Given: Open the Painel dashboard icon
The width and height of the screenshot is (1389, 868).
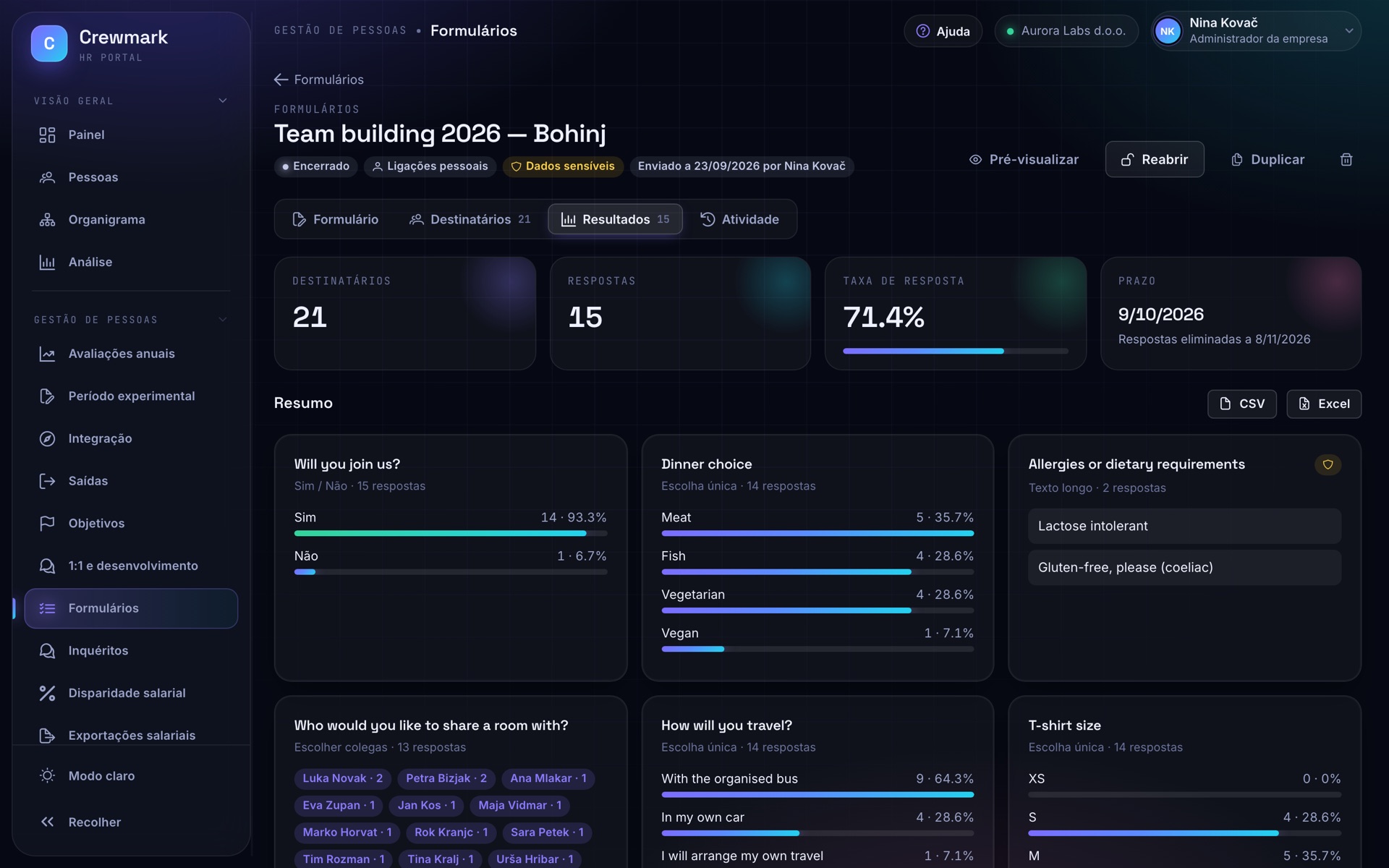Looking at the screenshot, I should coord(47,135).
